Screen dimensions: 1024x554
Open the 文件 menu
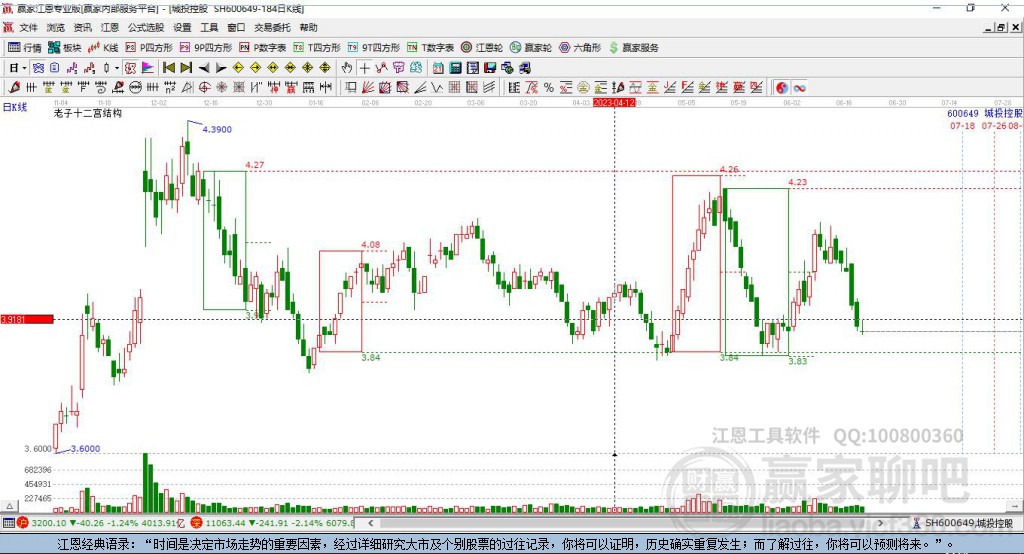click(x=28, y=27)
